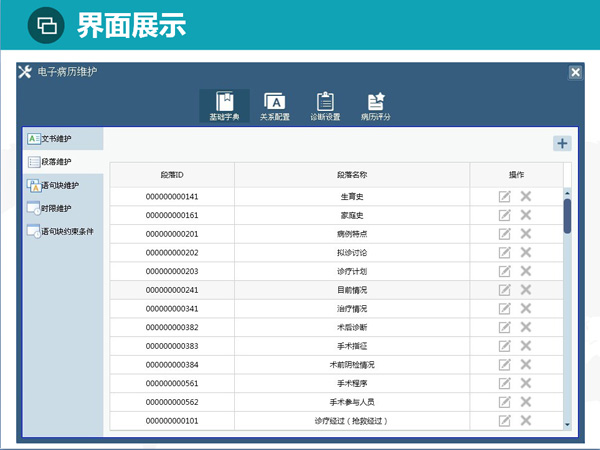Edit the 生育史 row

click(x=504, y=196)
